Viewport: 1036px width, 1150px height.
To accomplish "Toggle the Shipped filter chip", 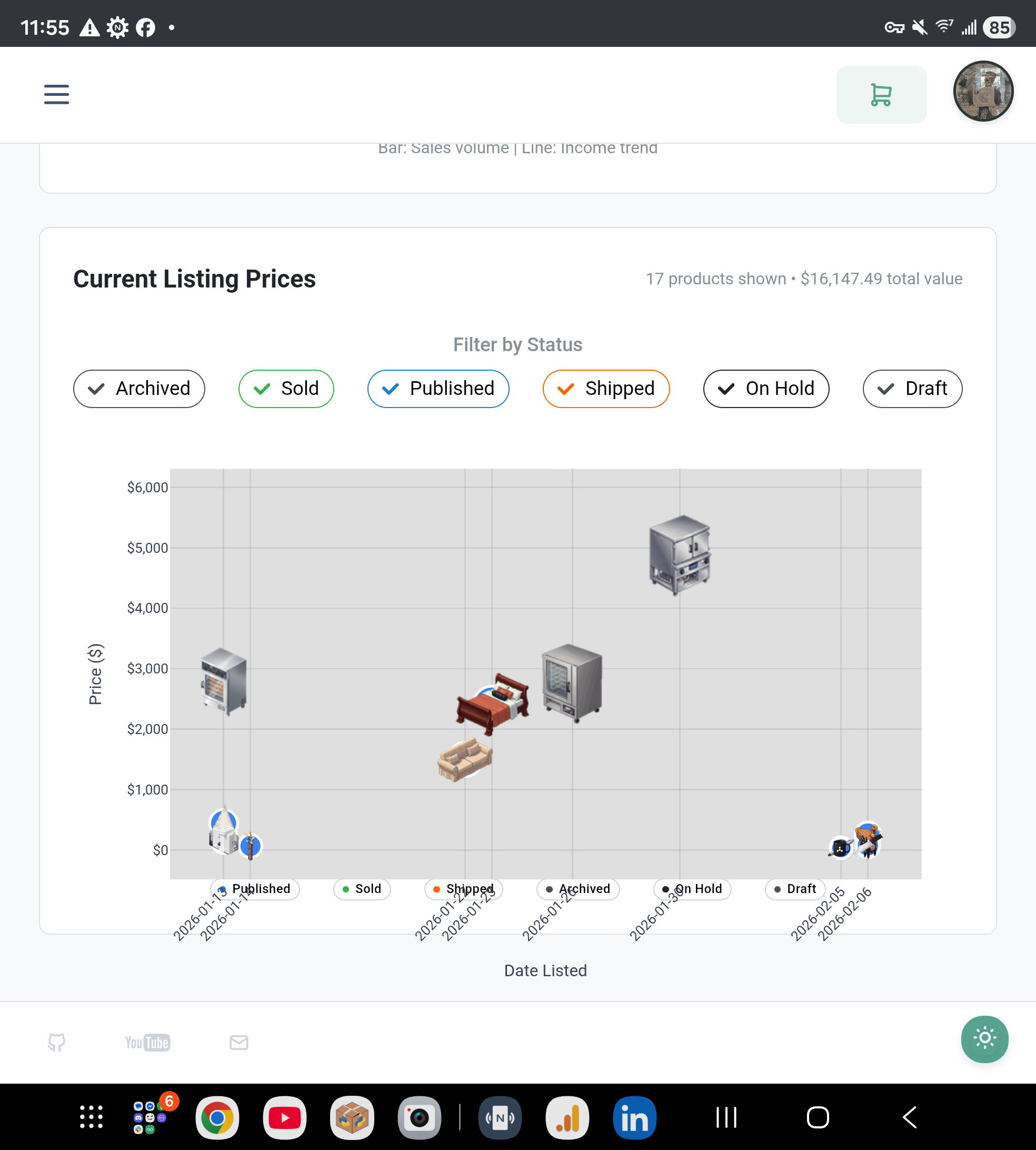I will pos(606,389).
